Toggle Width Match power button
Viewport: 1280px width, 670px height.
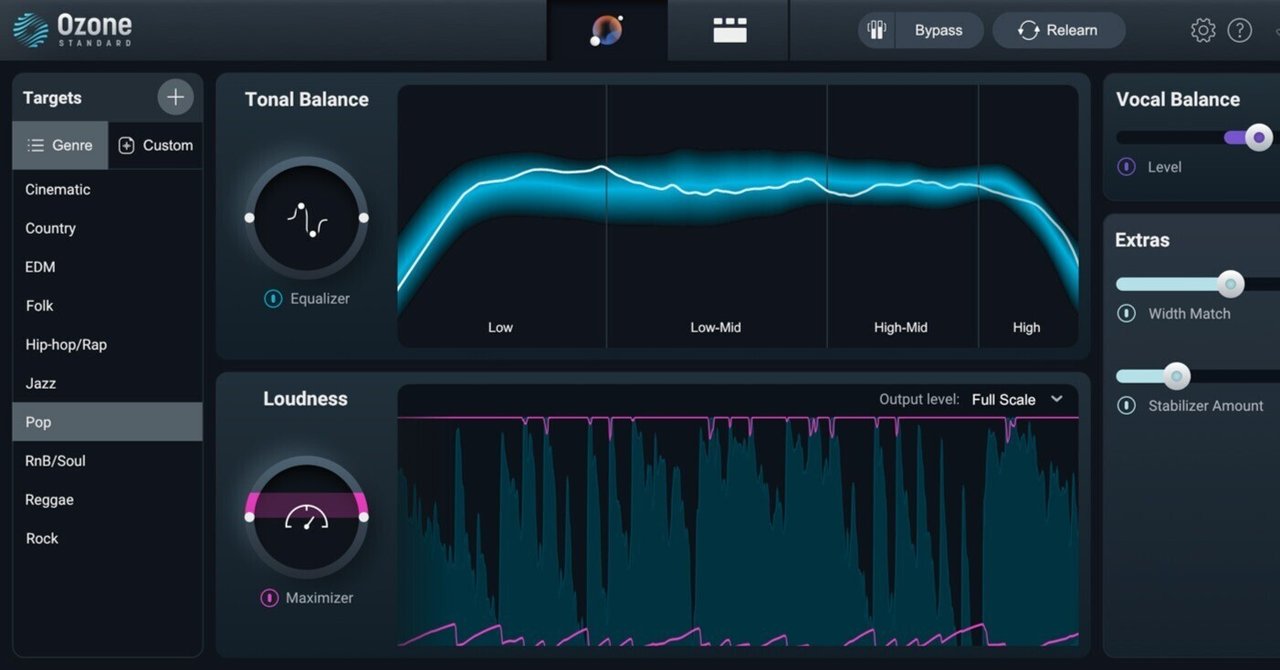tap(1126, 314)
